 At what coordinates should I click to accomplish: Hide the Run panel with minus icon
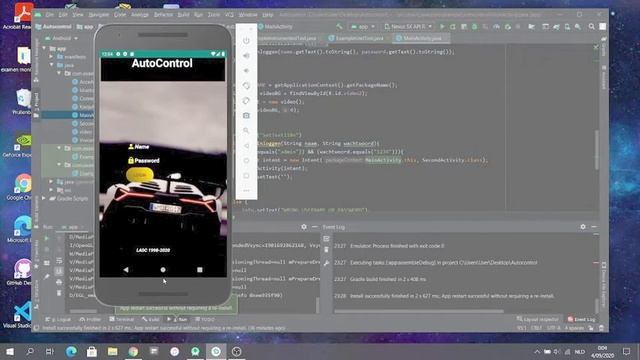(x=315, y=227)
